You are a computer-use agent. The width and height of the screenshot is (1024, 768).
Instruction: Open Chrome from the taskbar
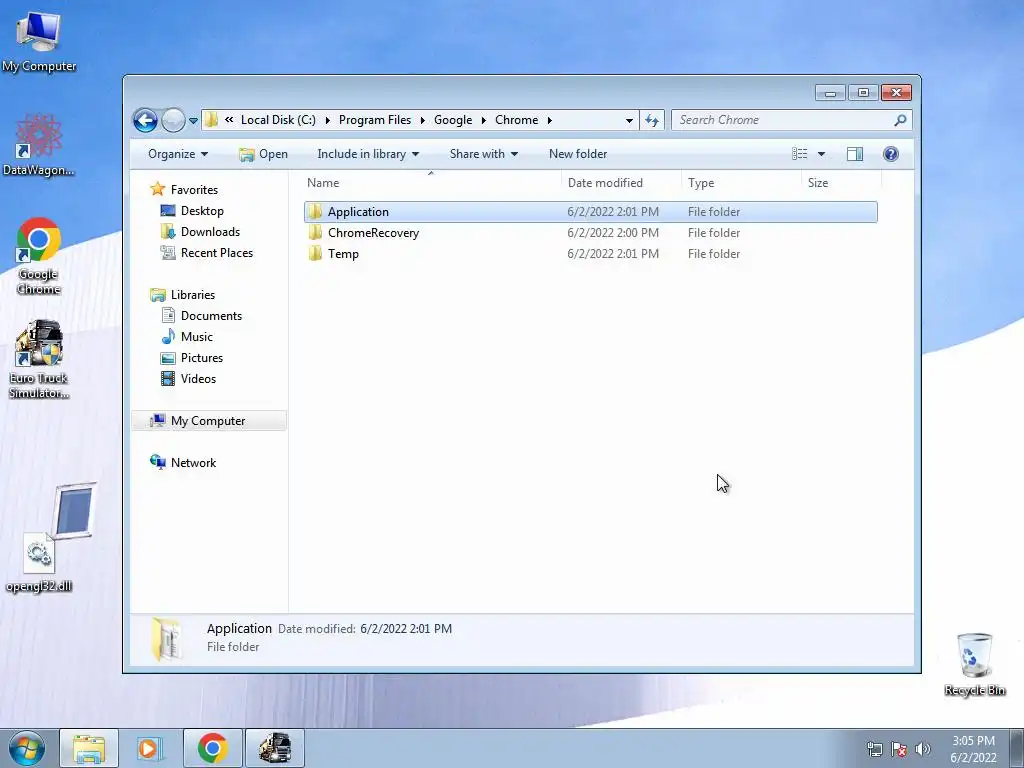[x=212, y=748]
